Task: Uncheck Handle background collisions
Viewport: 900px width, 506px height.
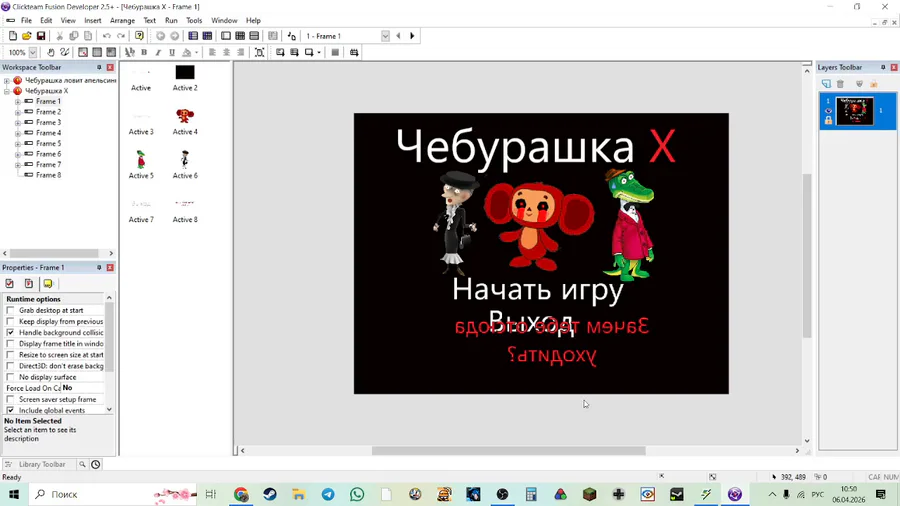Action: (x=10, y=332)
